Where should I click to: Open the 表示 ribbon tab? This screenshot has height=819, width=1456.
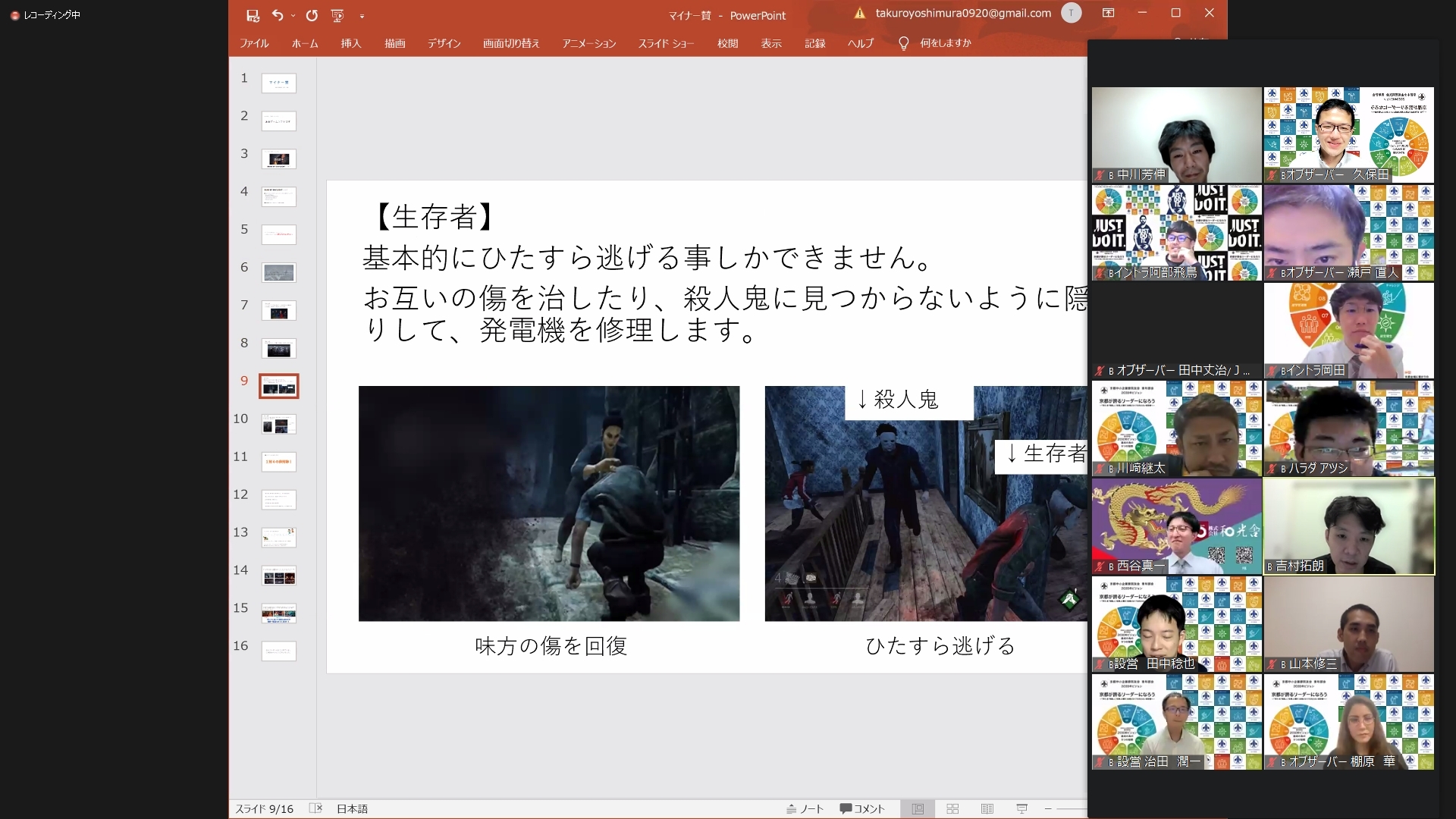771,43
